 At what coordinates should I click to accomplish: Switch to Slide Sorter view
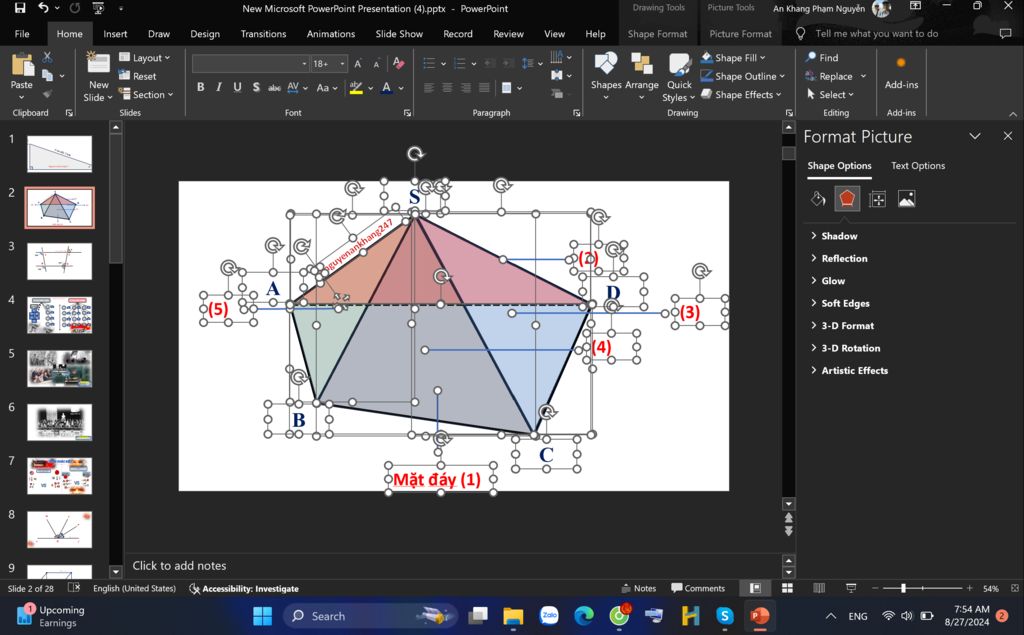click(x=787, y=588)
